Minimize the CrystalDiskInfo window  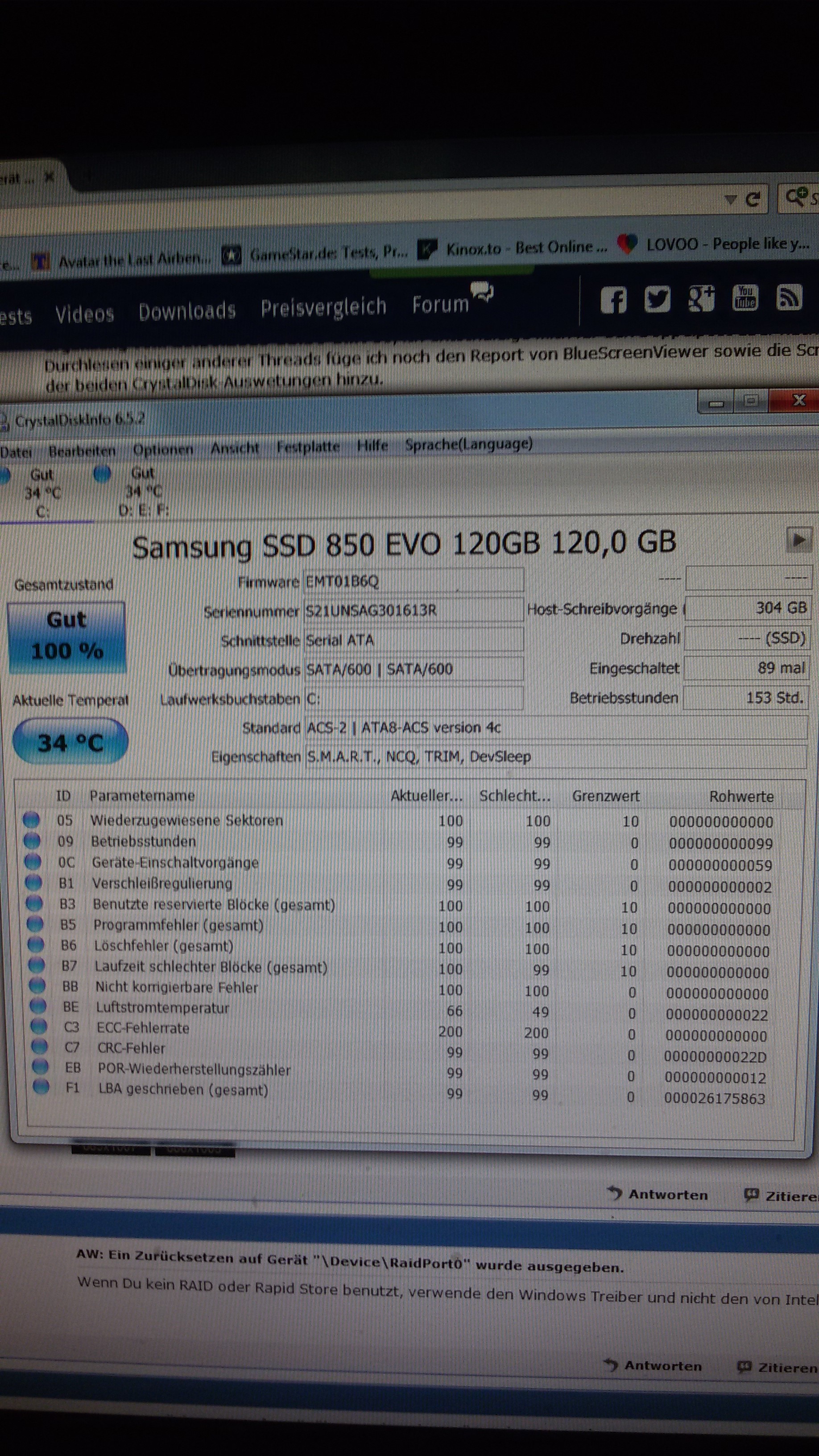tap(716, 402)
